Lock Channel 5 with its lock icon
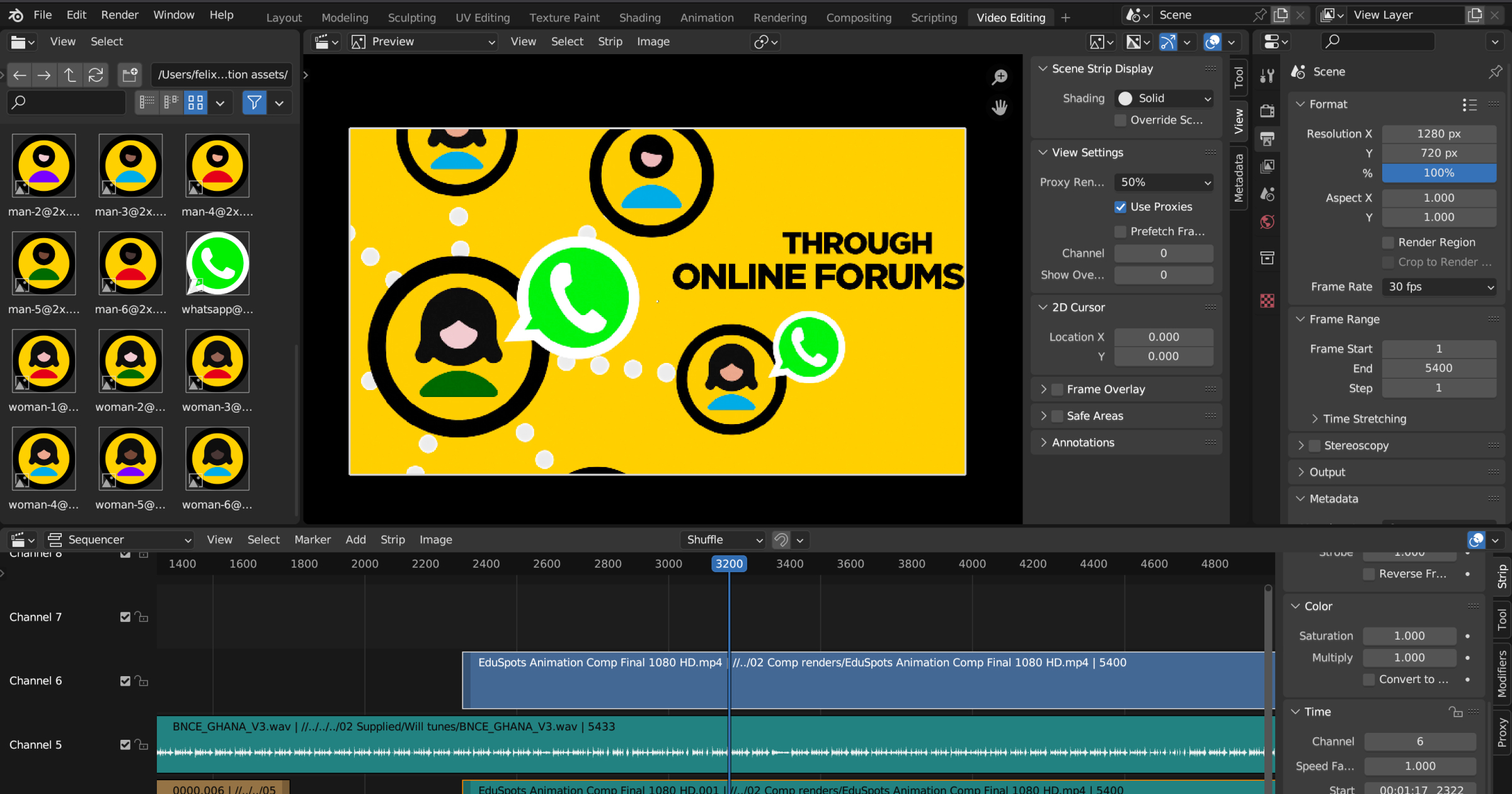This screenshot has height=794, width=1512. click(142, 745)
